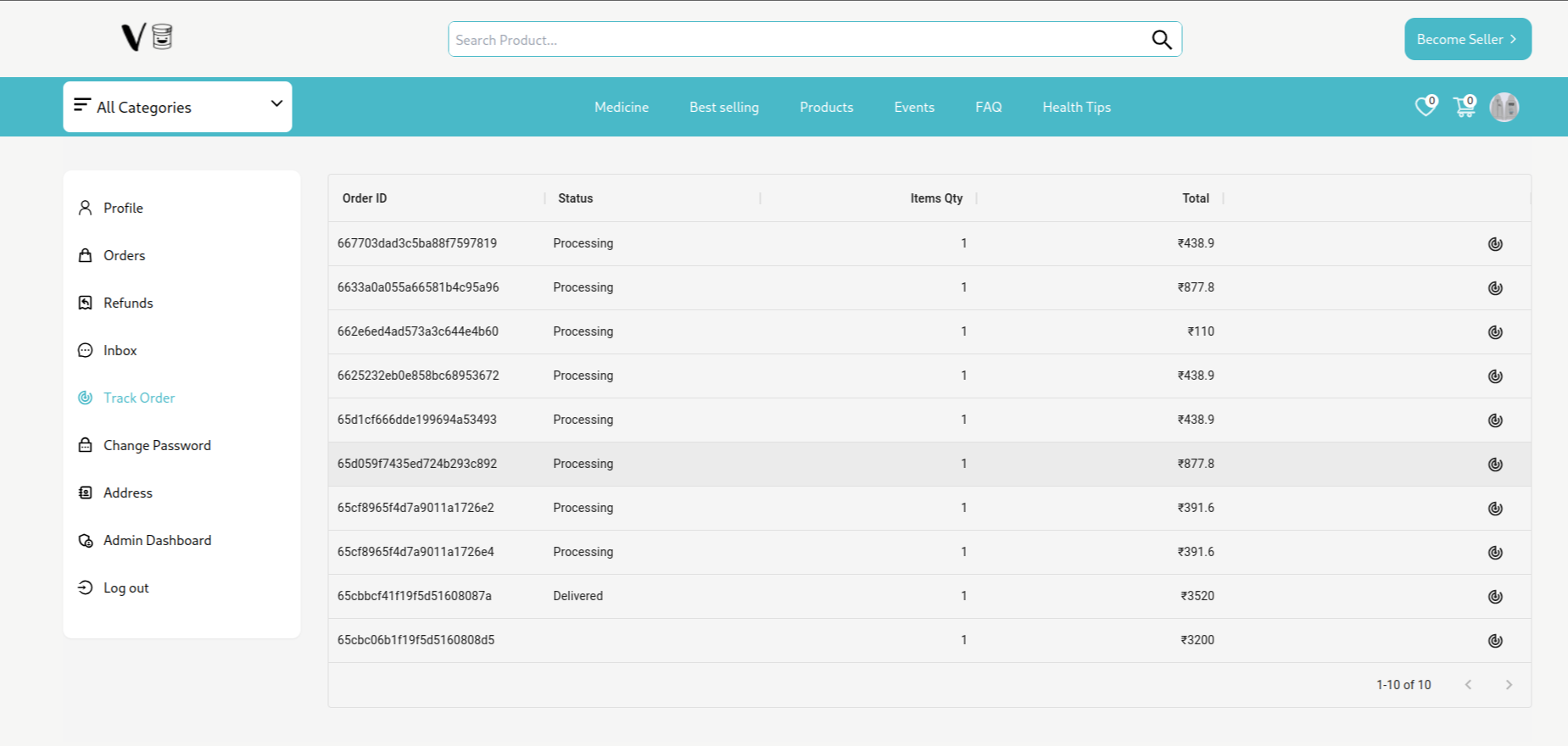Select Refunds in the sidebar
The height and width of the screenshot is (746, 1568).
[128, 303]
